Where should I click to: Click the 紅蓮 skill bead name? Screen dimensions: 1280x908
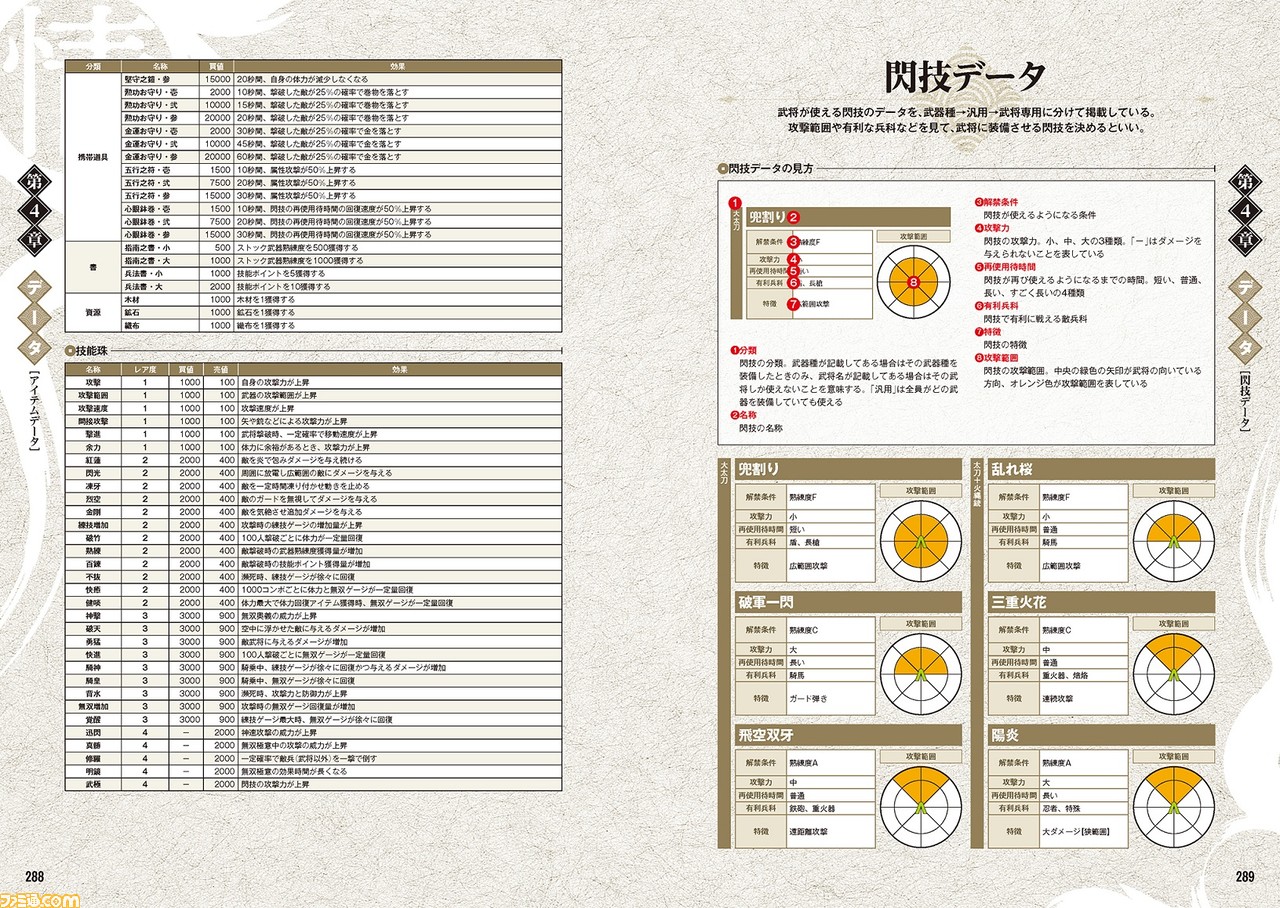pyautogui.click(x=94, y=460)
